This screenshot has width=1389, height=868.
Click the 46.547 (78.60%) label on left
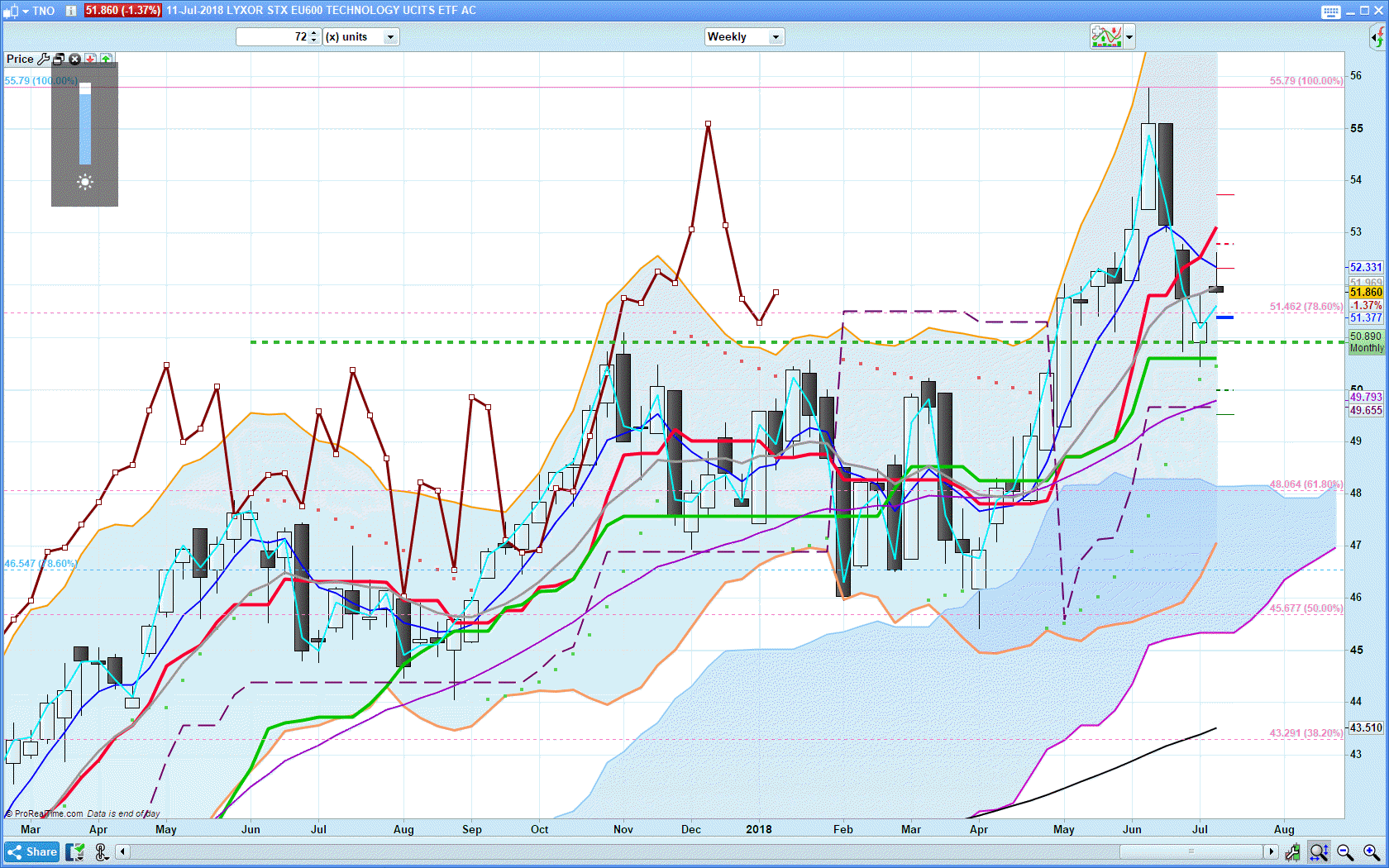[x=41, y=563]
